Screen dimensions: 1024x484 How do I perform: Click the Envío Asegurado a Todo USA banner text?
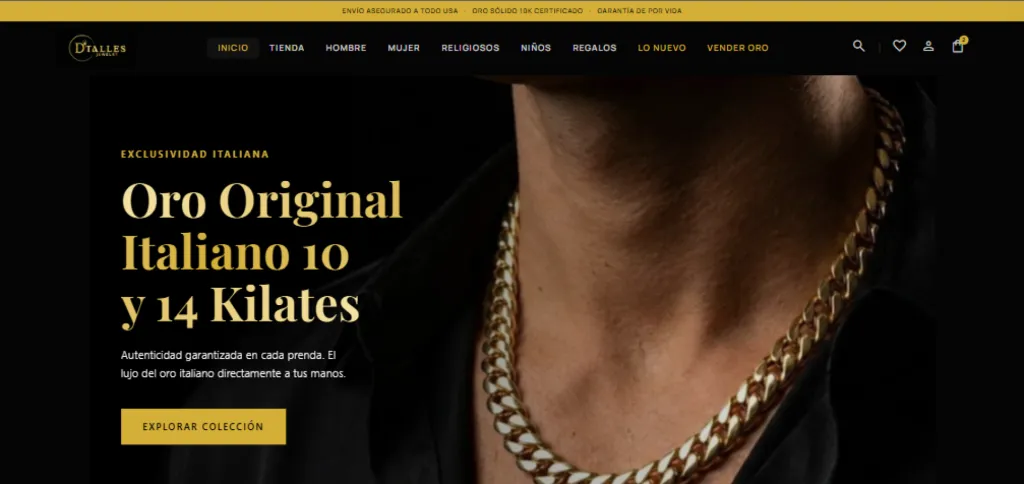[400, 11]
